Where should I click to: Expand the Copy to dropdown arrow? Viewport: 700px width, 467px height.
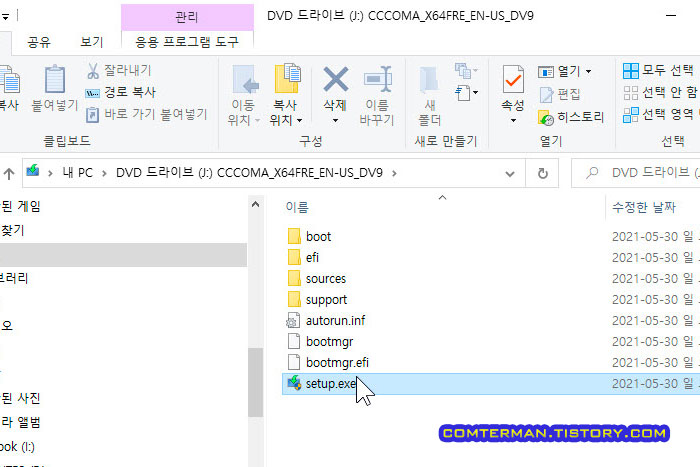click(x=299, y=120)
